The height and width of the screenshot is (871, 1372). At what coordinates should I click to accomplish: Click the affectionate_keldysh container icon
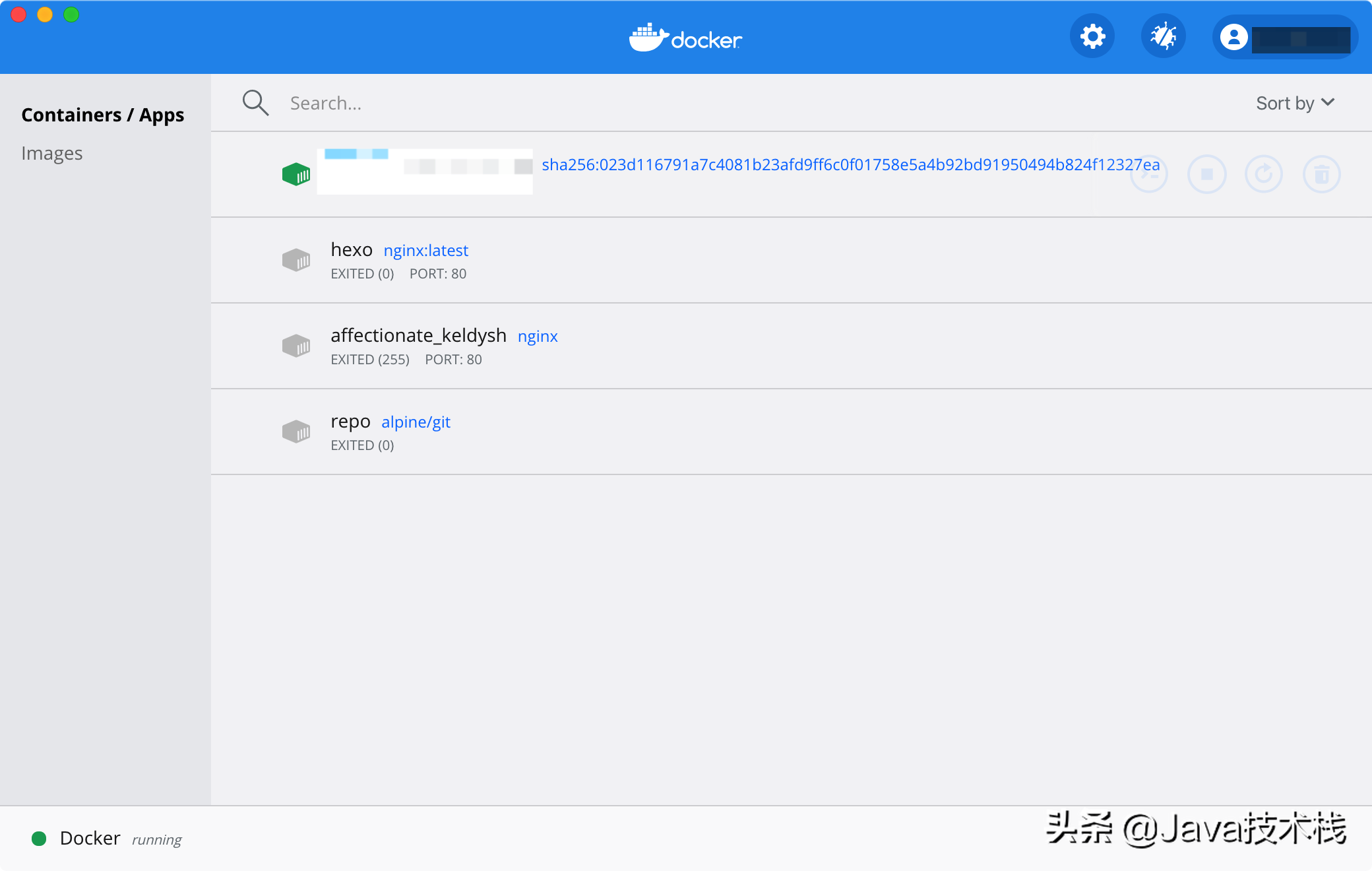click(x=296, y=346)
